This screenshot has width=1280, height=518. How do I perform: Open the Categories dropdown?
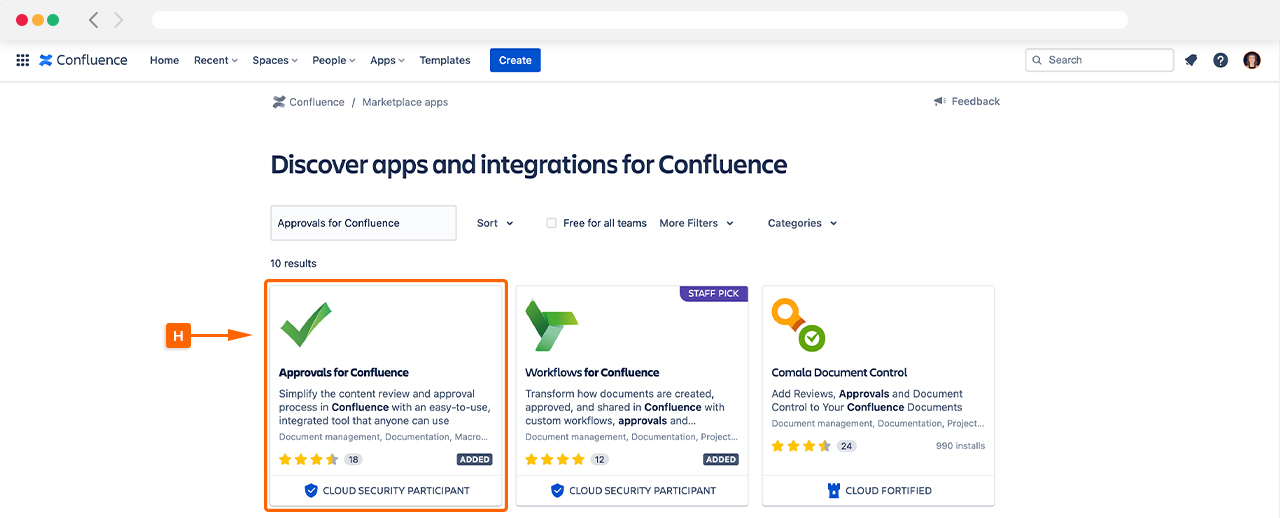point(802,223)
